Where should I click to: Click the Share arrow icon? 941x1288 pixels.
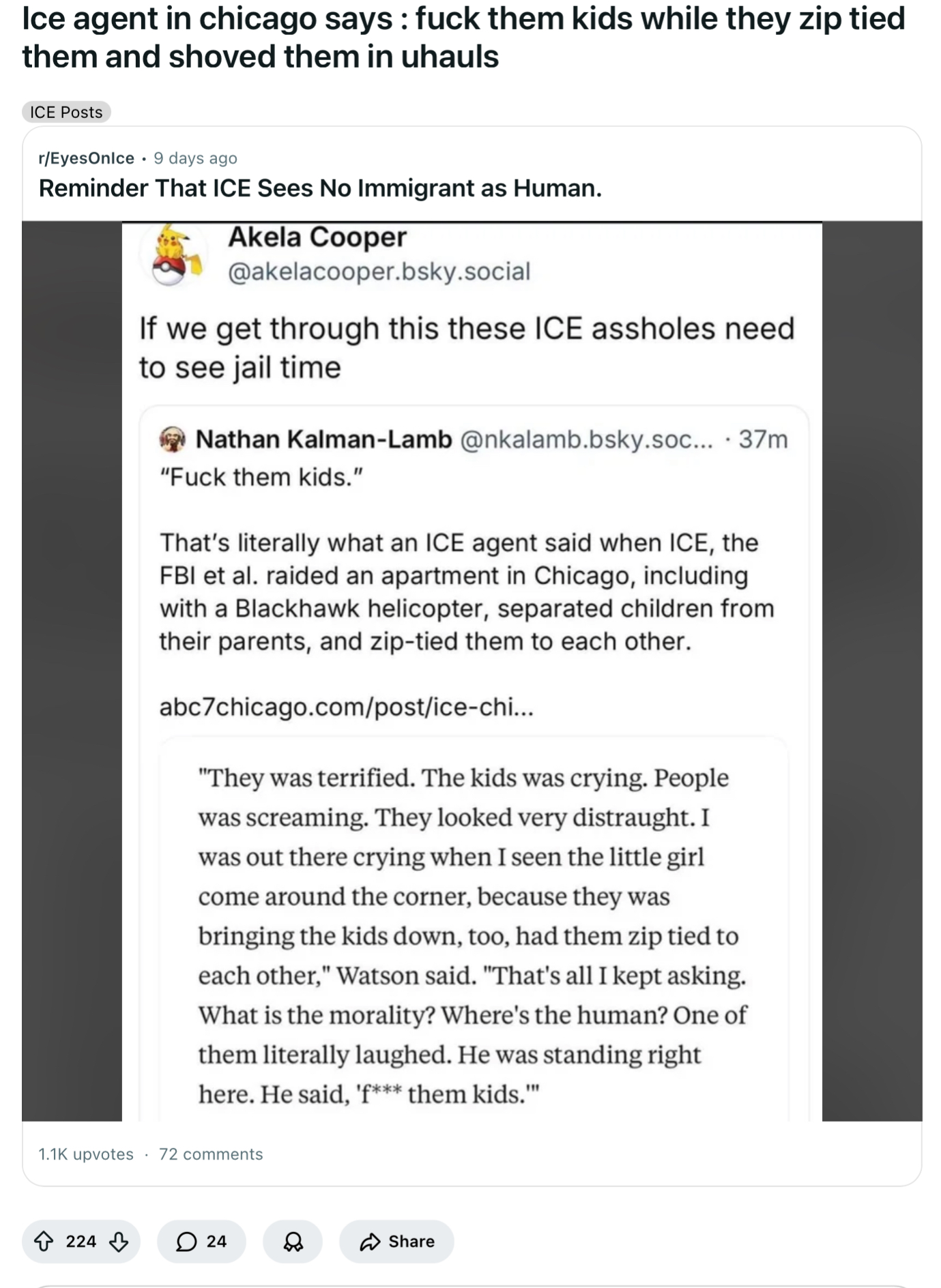pos(370,1241)
